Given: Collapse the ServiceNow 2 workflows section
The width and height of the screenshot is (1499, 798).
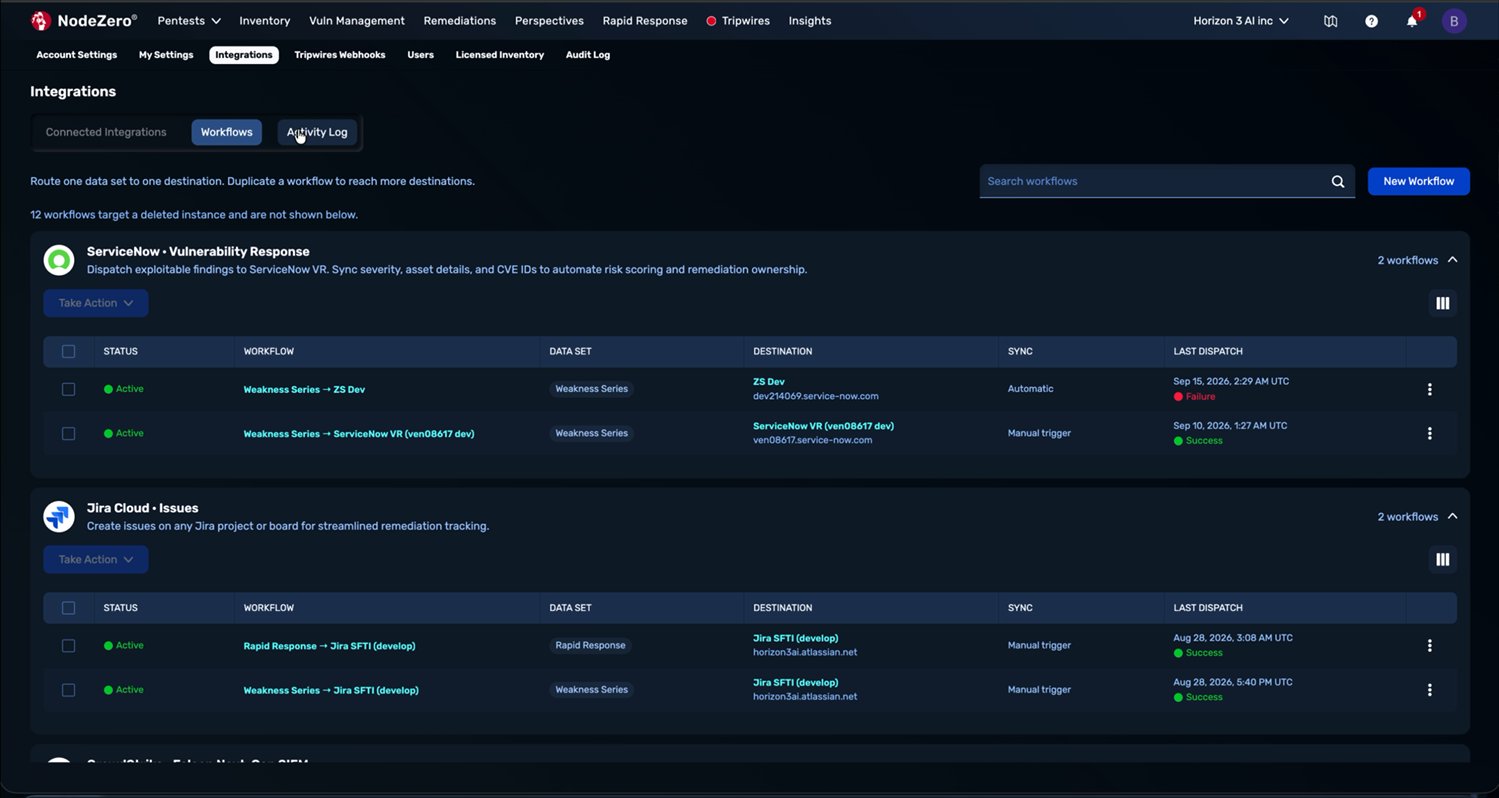Looking at the screenshot, I should 1417,260.
